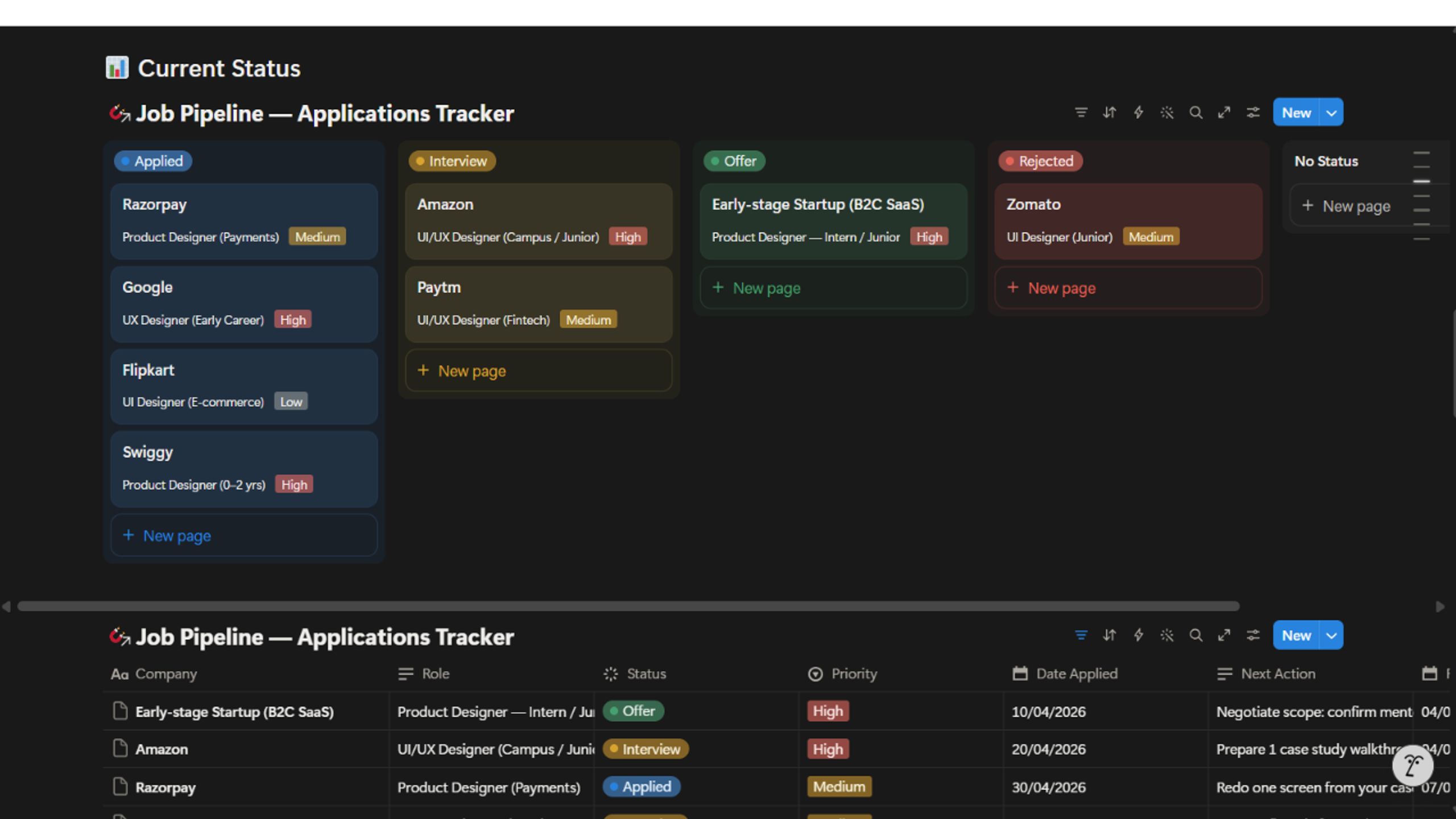This screenshot has height=819, width=1456.
Task: Open view settings in the table toolbar
Action: [1253, 635]
